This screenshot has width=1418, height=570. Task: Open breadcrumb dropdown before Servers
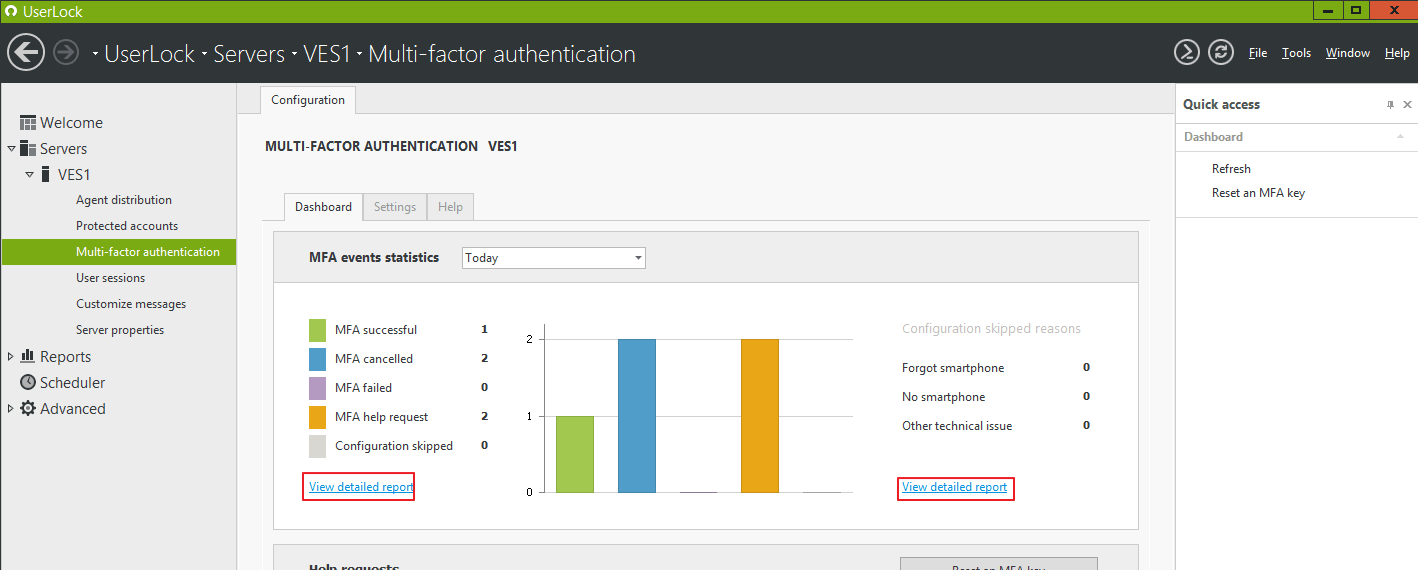204,54
